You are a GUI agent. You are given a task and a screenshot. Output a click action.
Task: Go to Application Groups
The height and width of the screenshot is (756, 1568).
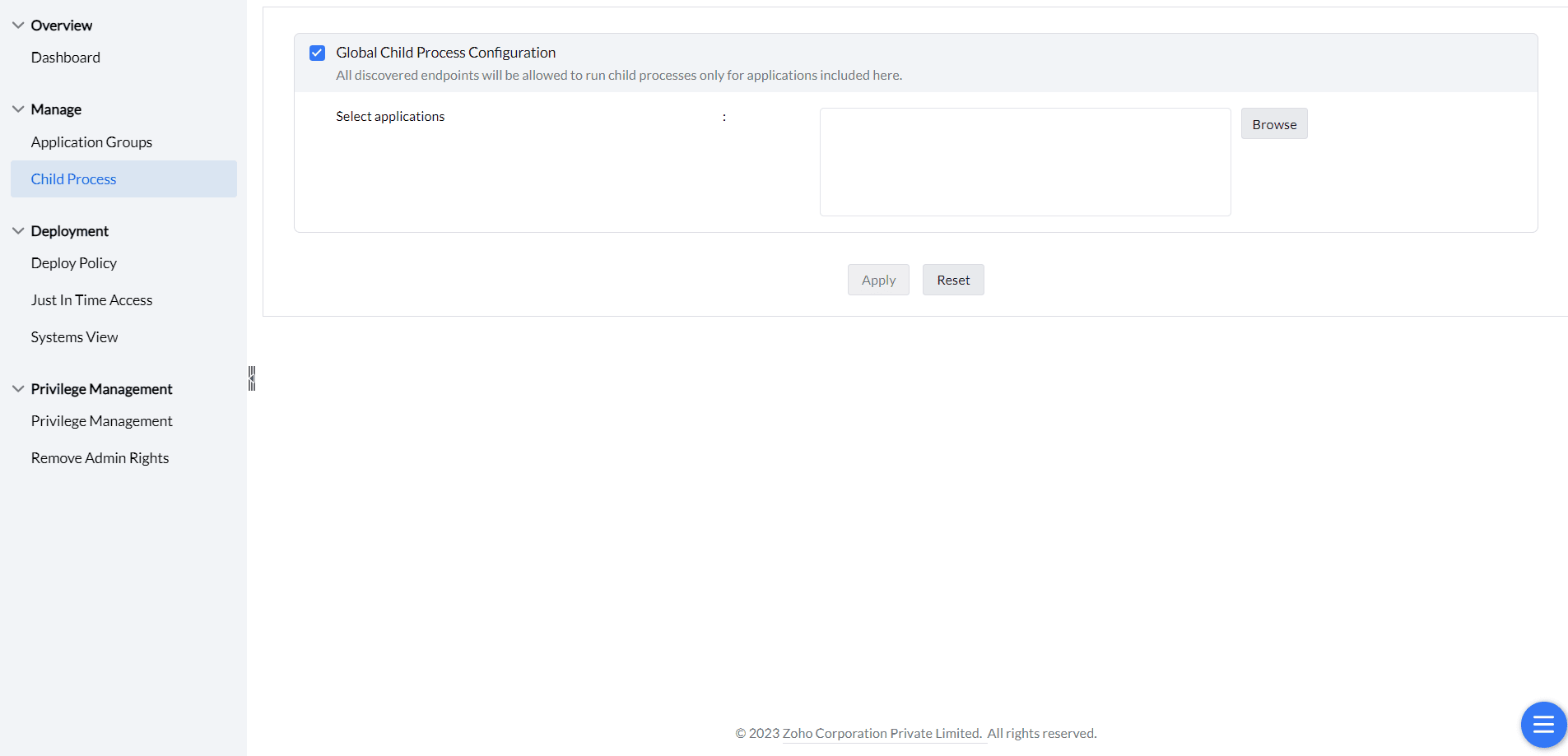pos(91,142)
